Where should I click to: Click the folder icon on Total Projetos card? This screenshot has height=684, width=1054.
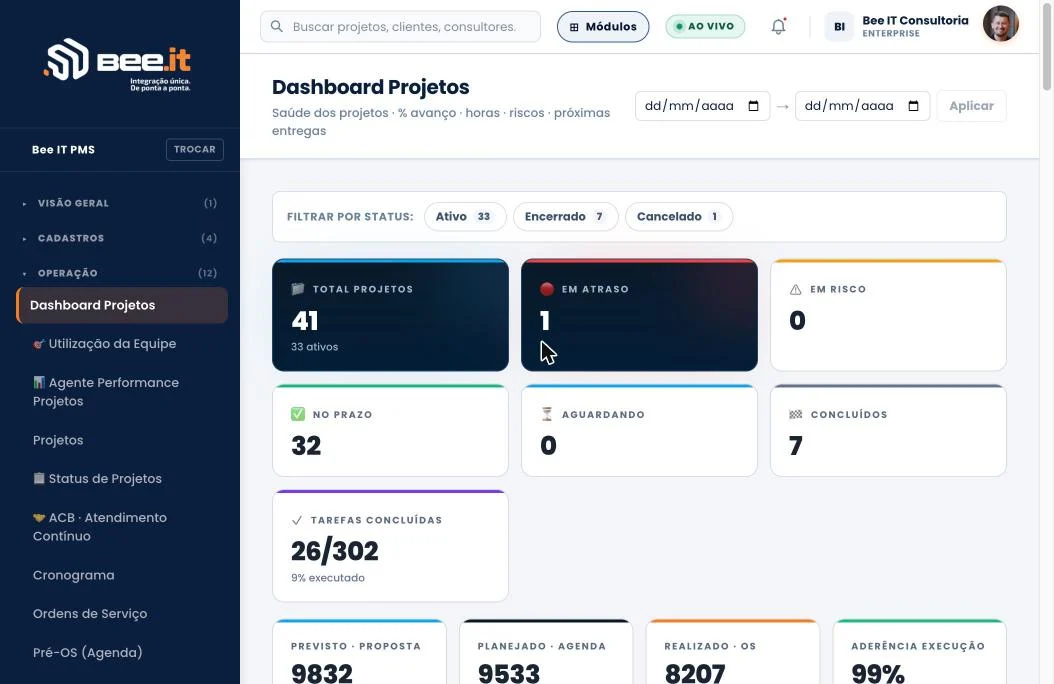coord(298,289)
